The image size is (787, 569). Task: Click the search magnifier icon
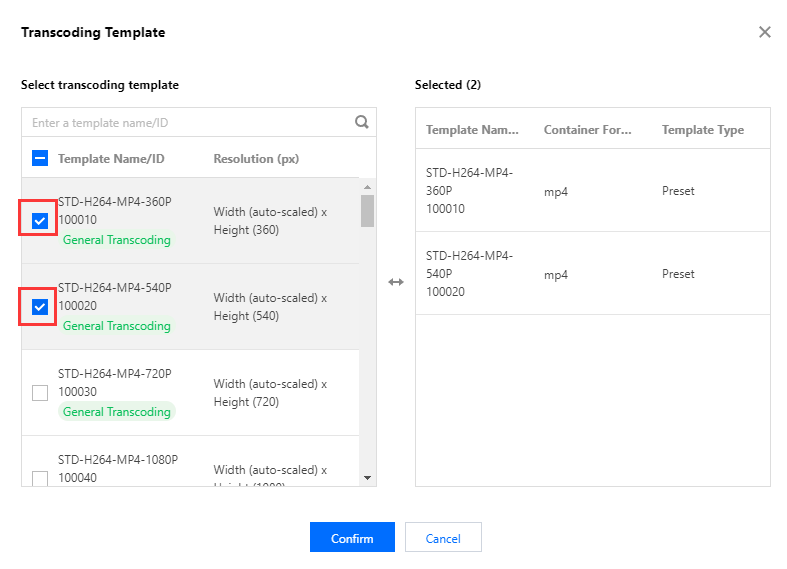coord(362,123)
